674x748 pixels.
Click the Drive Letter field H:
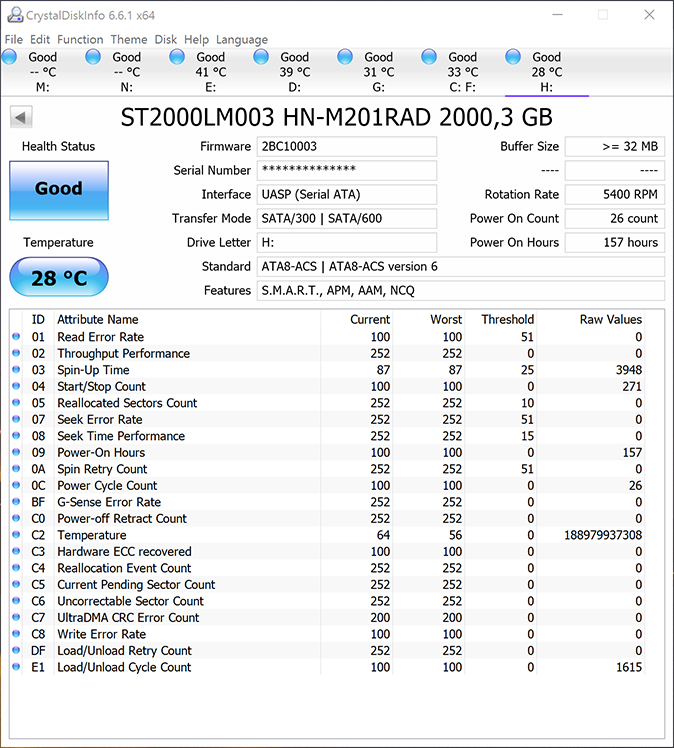click(x=347, y=242)
